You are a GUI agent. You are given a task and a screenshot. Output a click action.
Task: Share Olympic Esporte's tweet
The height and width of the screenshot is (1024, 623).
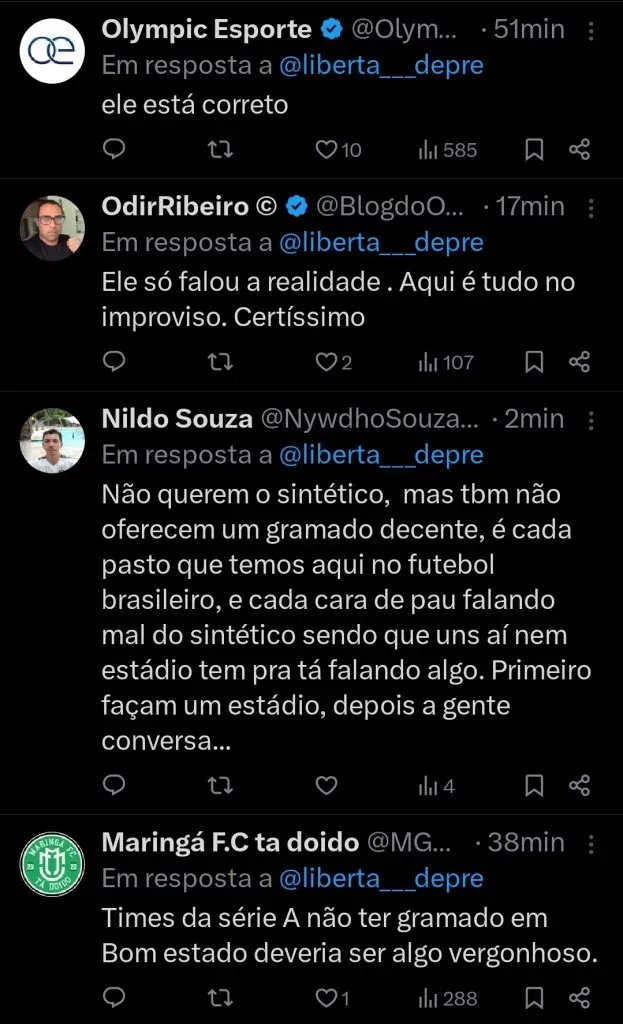pyautogui.click(x=580, y=150)
